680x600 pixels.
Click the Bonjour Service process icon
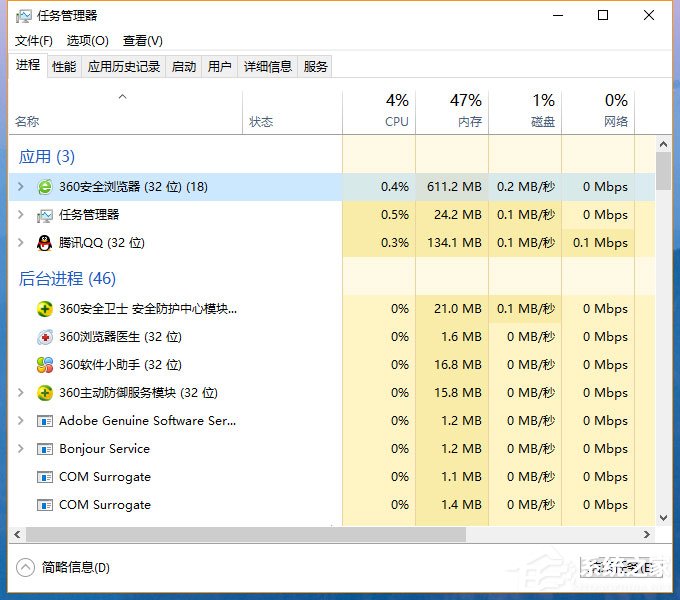pyautogui.click(x=45, y=449)
